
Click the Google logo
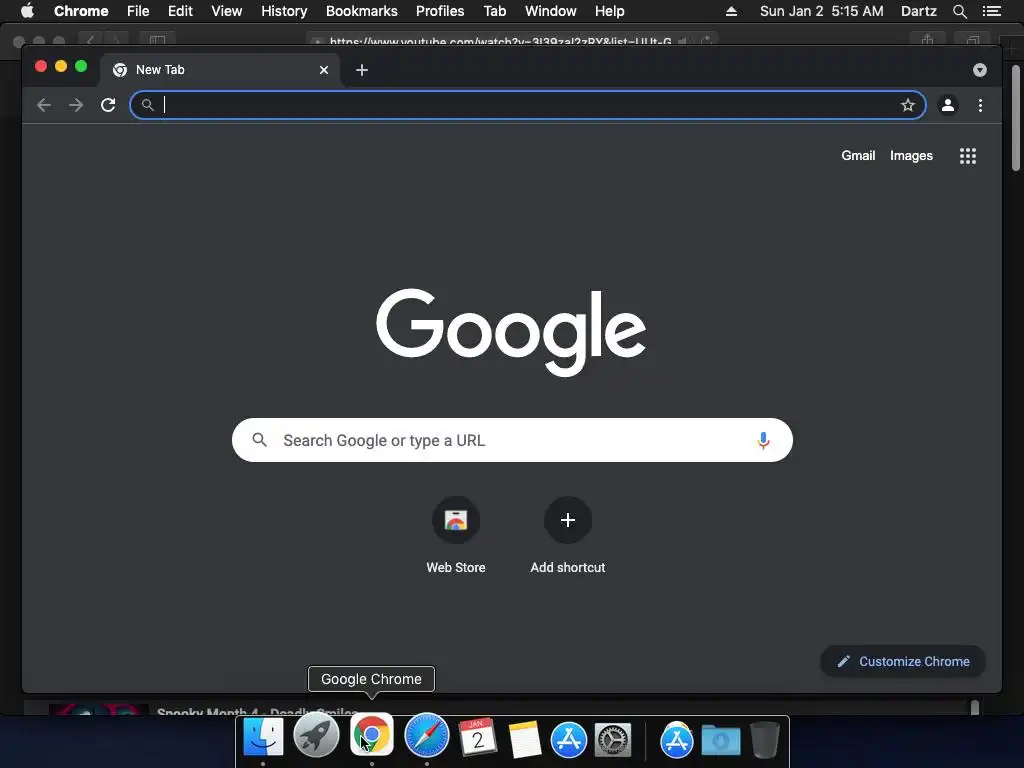[511, 332]
